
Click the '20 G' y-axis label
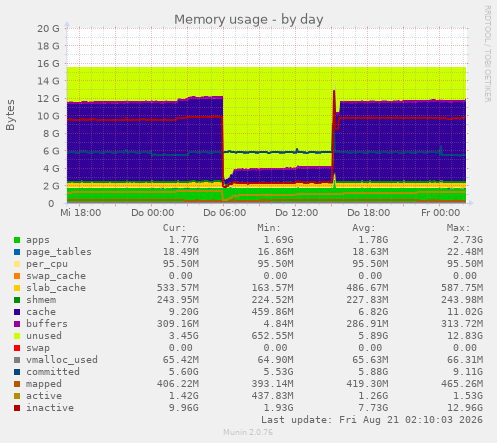coord(48,29)
